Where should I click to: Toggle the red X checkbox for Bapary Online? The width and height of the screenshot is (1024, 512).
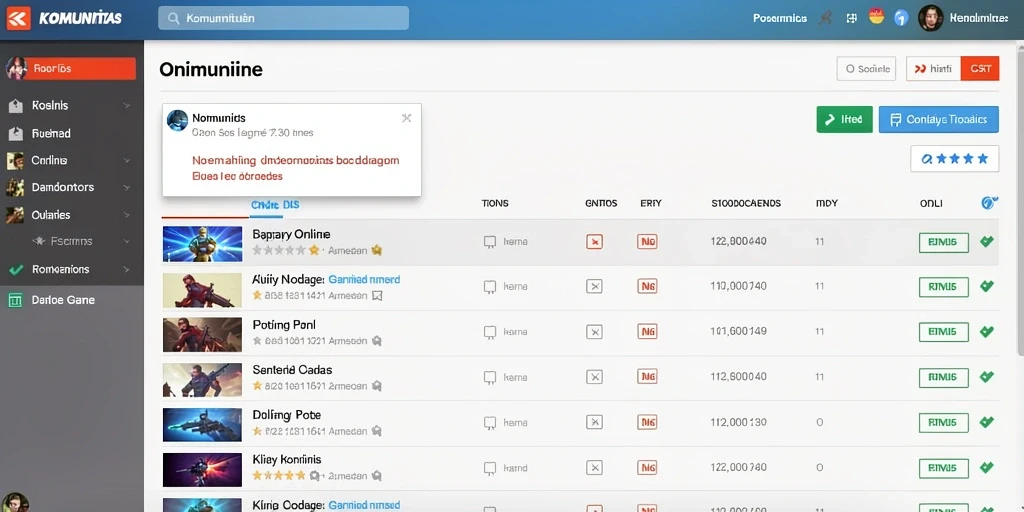pos(594,242)
